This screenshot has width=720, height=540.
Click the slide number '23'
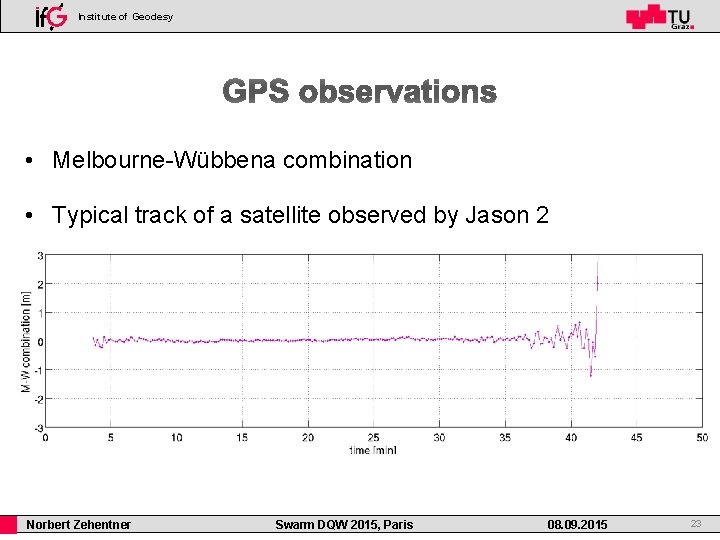[x=696, y=523]
